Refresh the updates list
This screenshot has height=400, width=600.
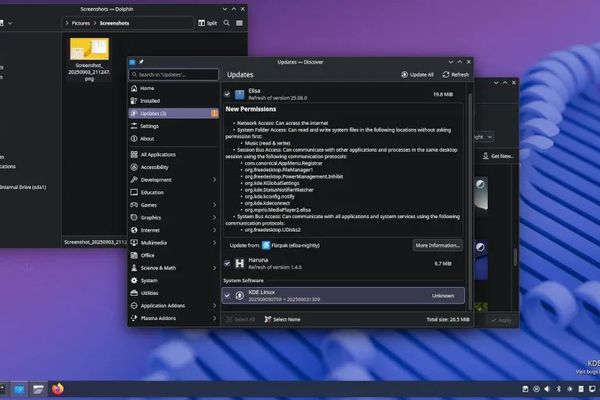[456, 75]
